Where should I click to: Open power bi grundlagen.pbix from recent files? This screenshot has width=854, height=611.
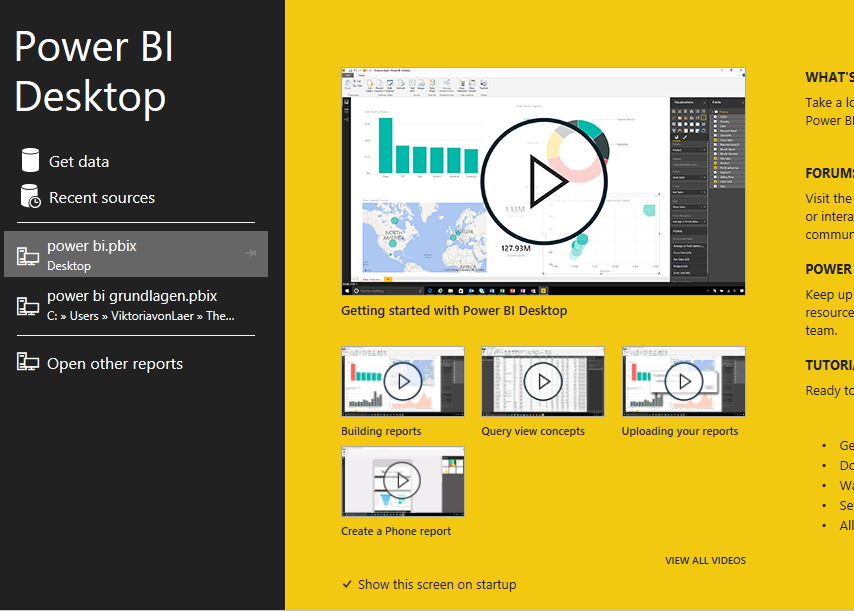tap(130, 304)
